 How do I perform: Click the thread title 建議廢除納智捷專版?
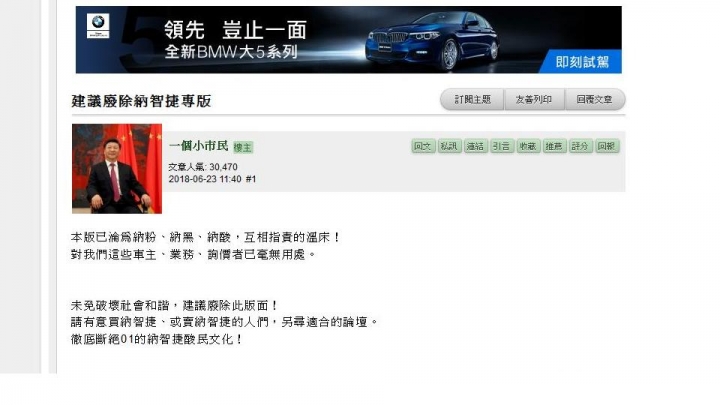point(141,101)
